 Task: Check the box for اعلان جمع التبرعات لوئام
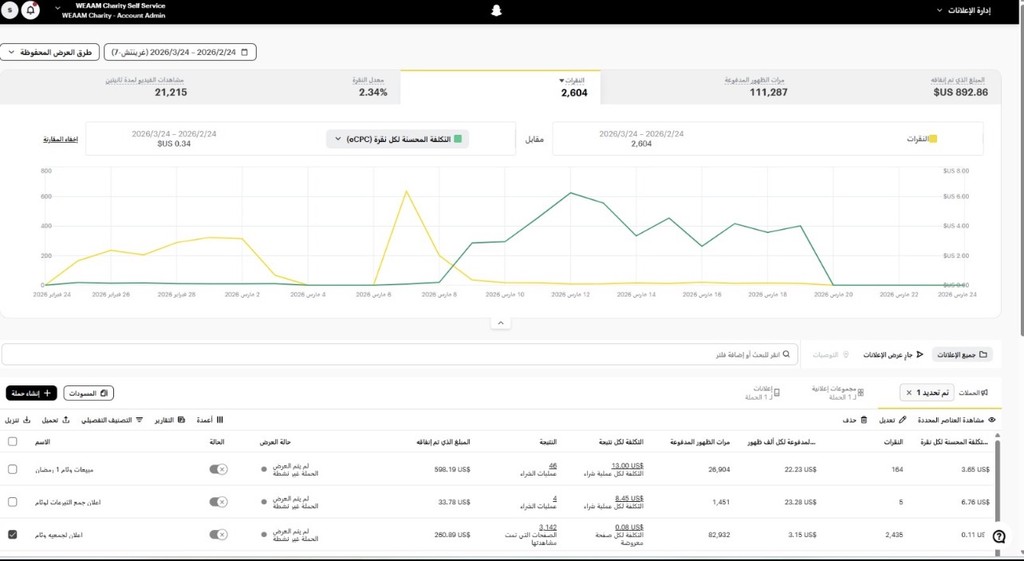[12, 502]
